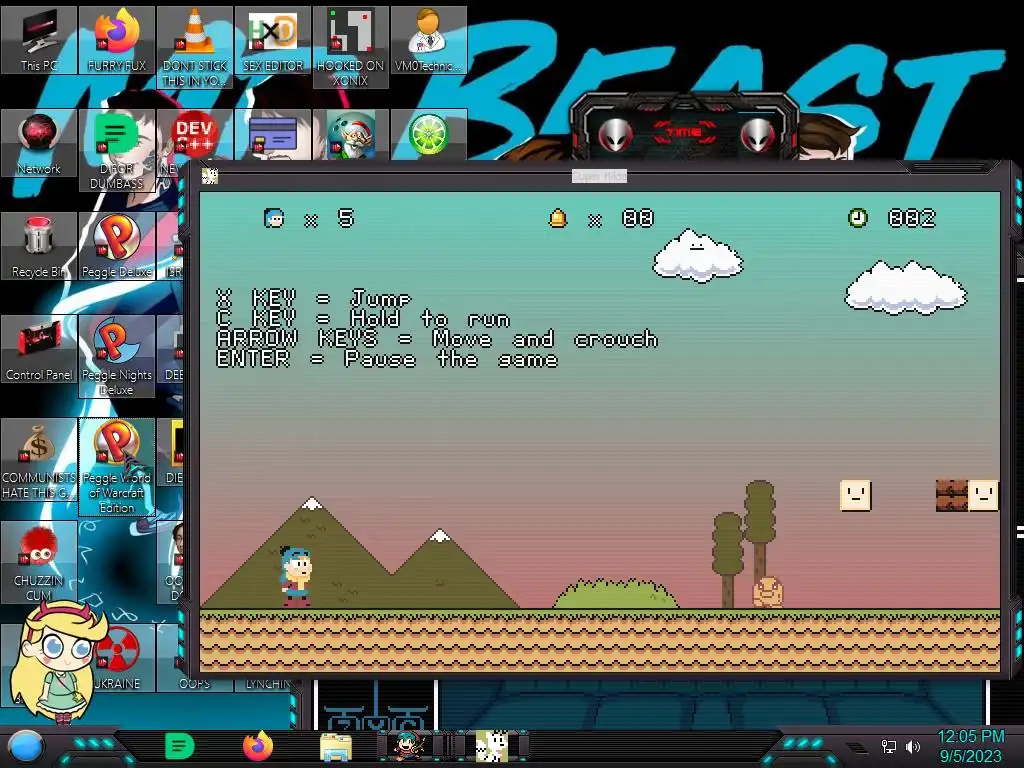Screen dimensions: 1024x768
Task: Open the purple credit card desktop icon
Action: point(273,135)
